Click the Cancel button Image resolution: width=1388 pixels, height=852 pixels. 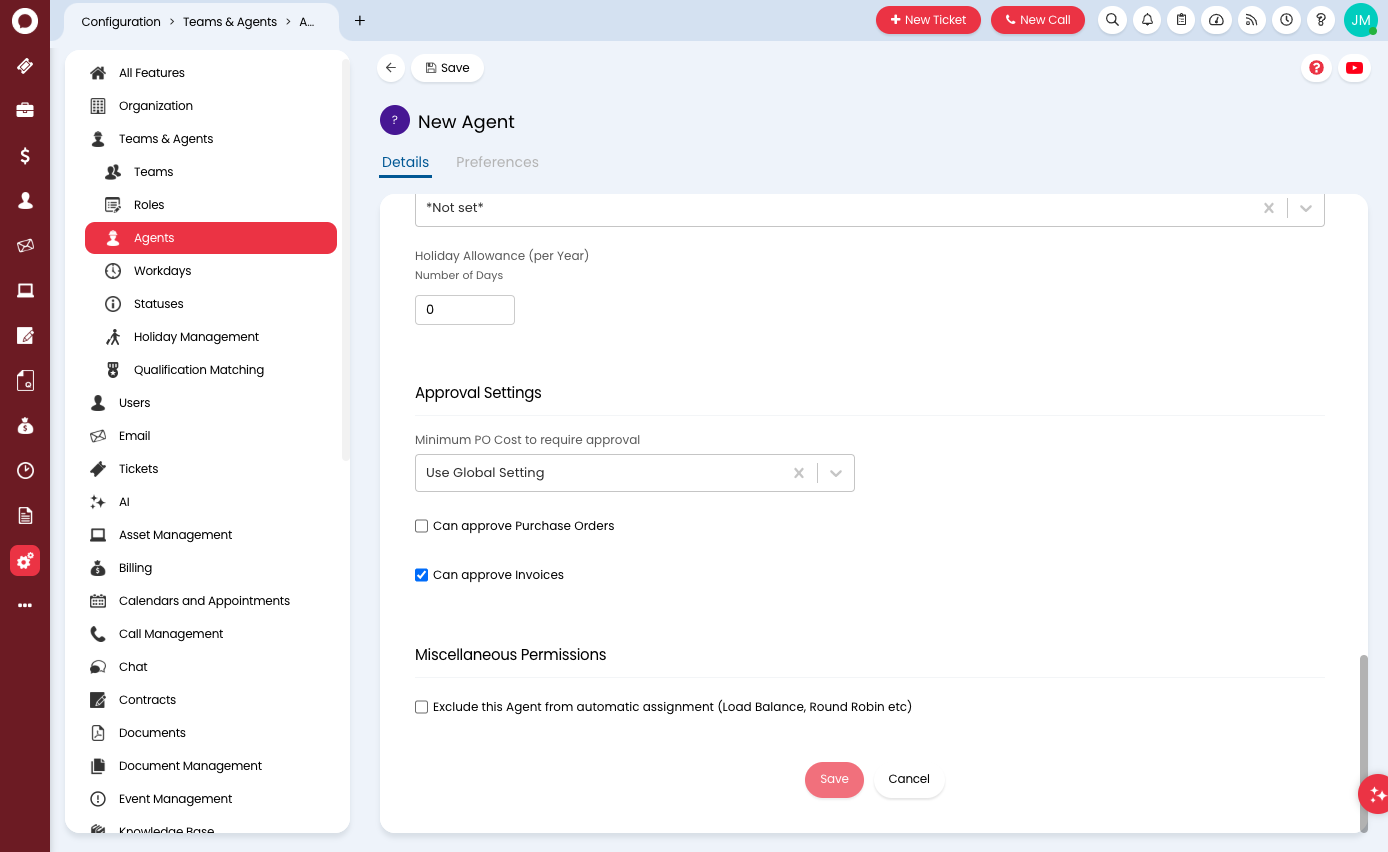click(x=909, y=780)
